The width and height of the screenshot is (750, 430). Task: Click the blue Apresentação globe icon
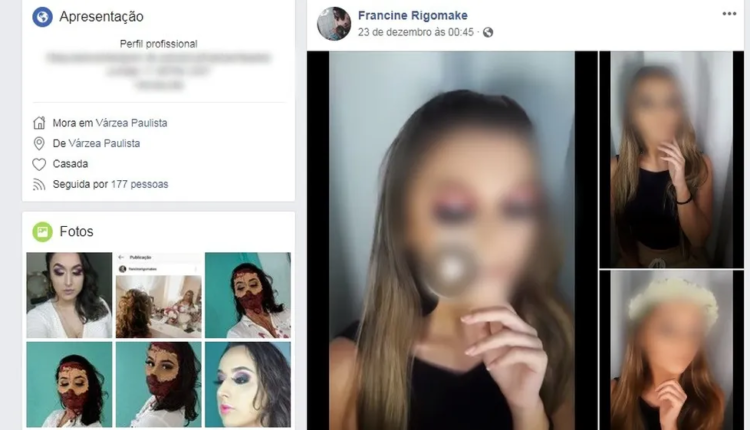click(x=42, y=17)
